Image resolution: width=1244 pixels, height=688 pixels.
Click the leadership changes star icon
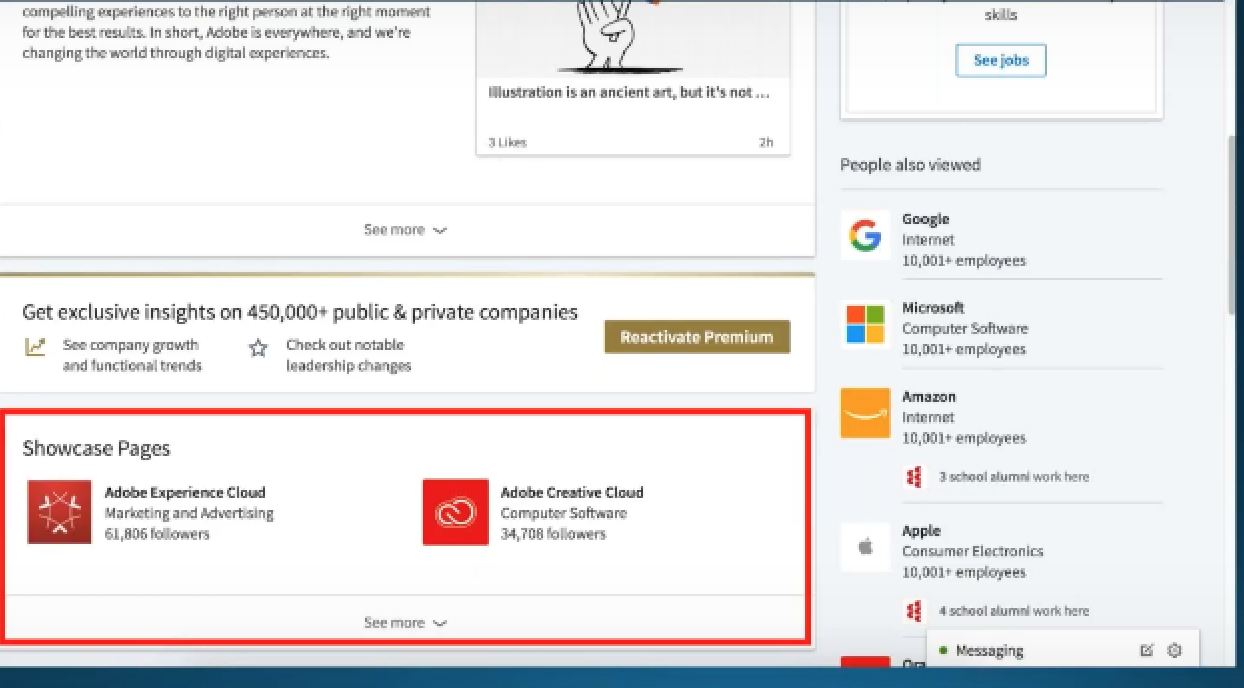(258, 348)
